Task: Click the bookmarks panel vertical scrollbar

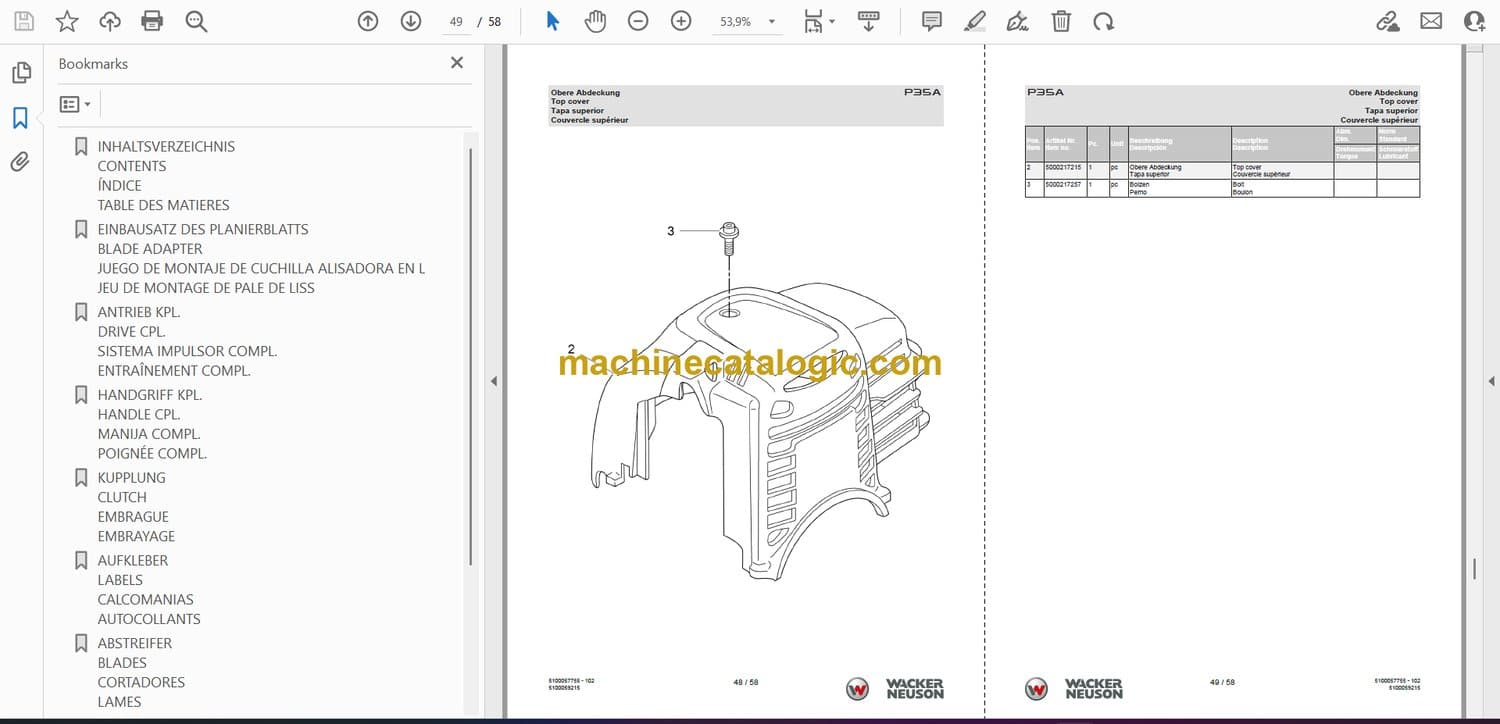Action: pyautogui.click(x=469, y=355)
